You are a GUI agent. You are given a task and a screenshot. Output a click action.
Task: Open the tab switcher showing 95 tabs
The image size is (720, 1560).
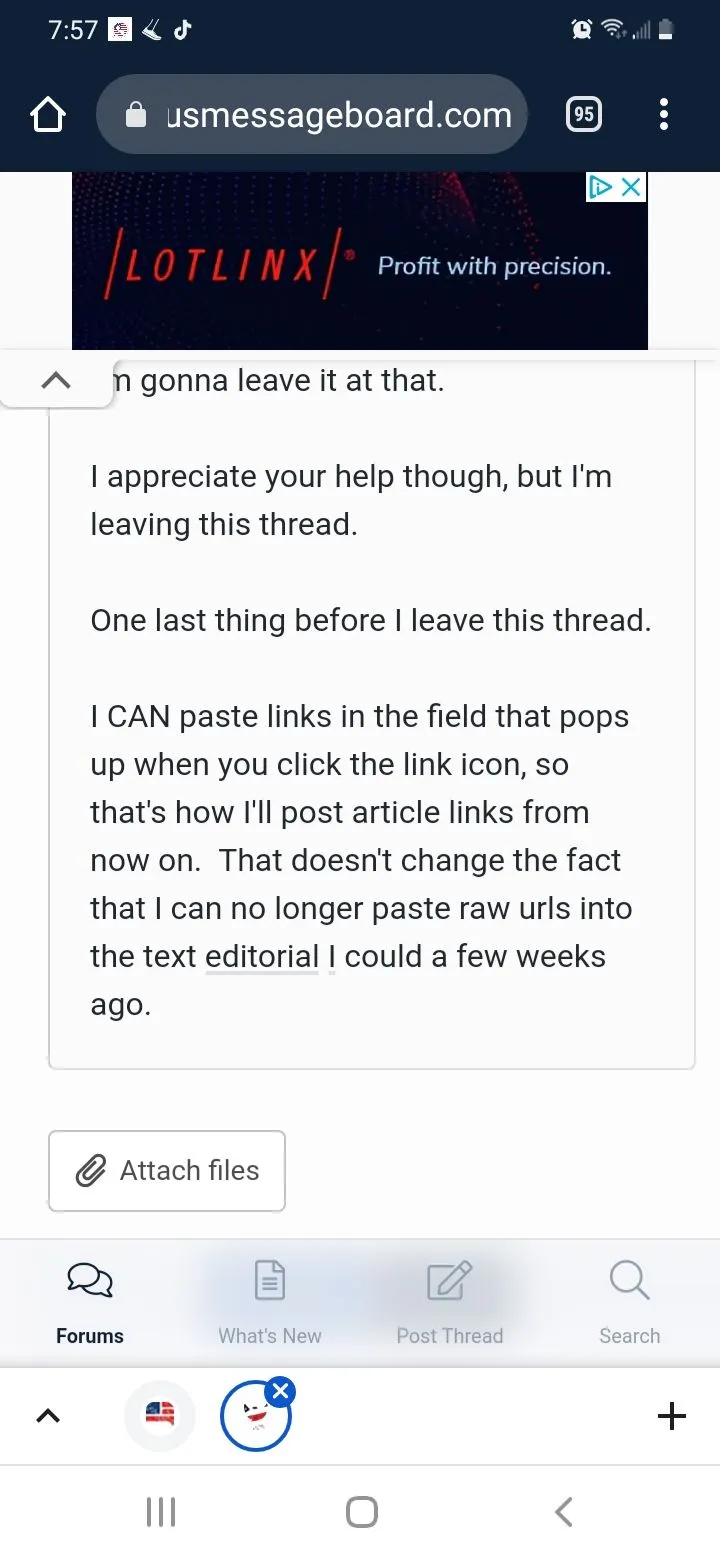tap(584, 115)
